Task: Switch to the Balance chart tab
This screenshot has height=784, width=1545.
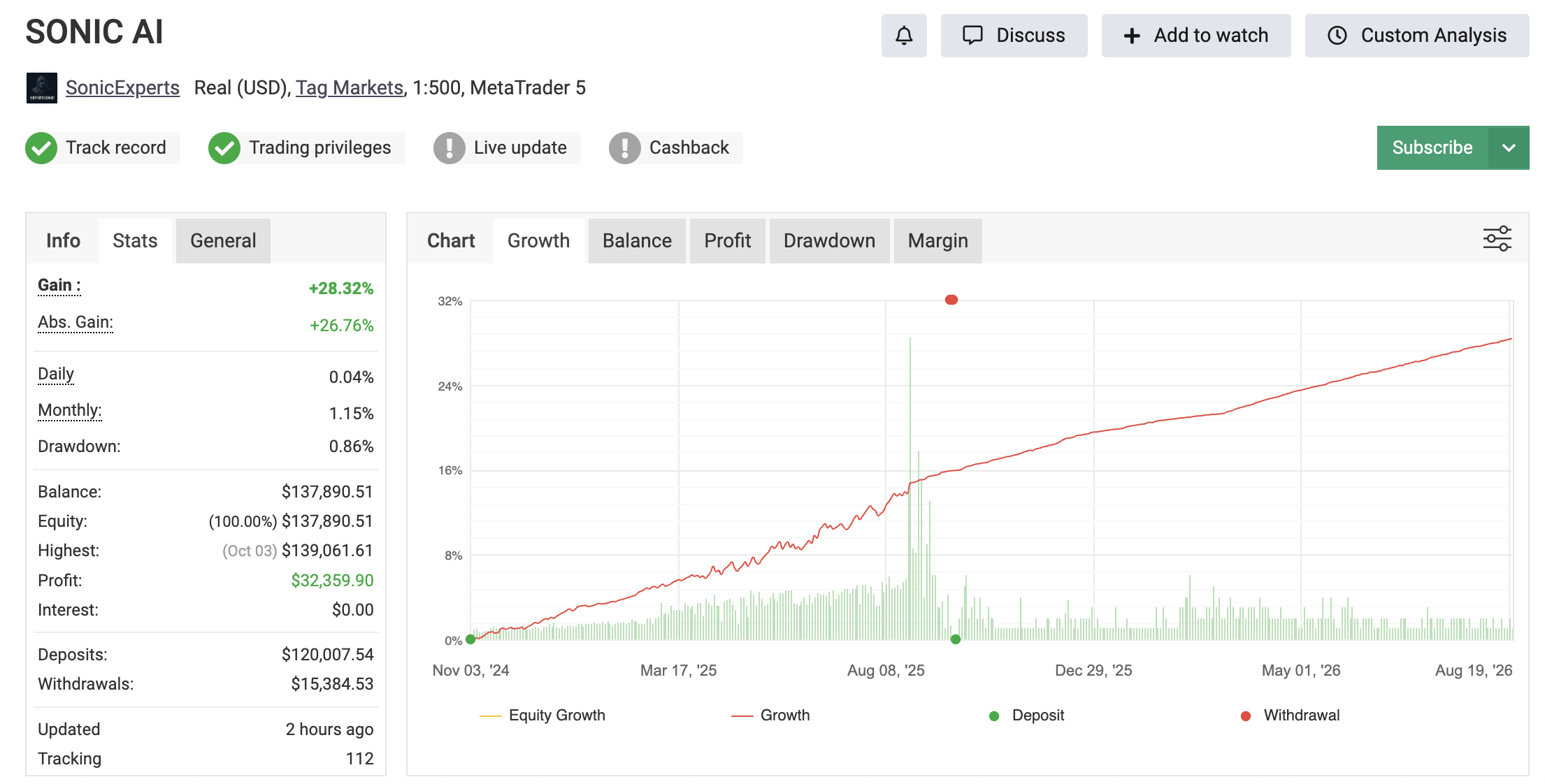Action: tap(637, 241)
